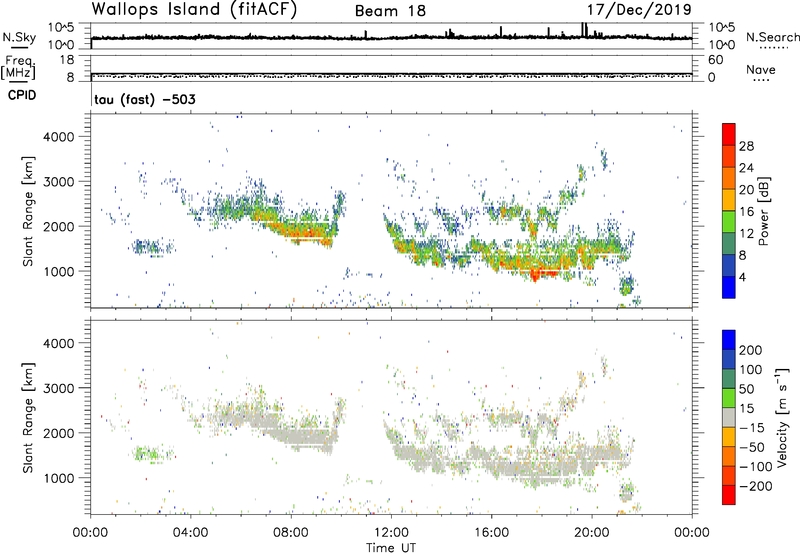This screenshot has width=800, height=554.
Task: Click the velocity colorbar gray segment
Action: (729, 418)
